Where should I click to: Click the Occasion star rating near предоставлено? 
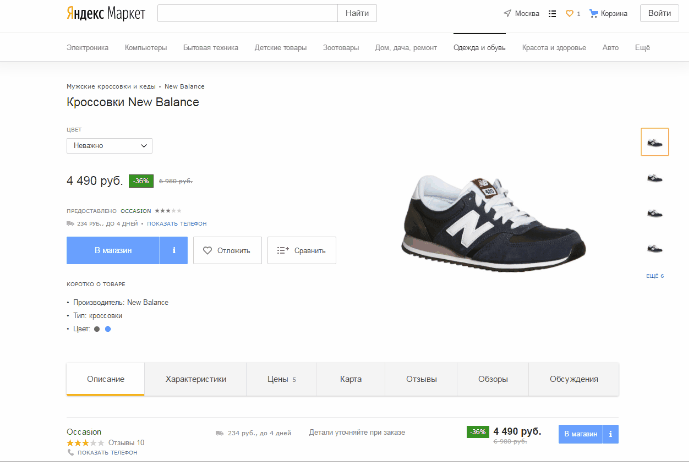(168, 211)
